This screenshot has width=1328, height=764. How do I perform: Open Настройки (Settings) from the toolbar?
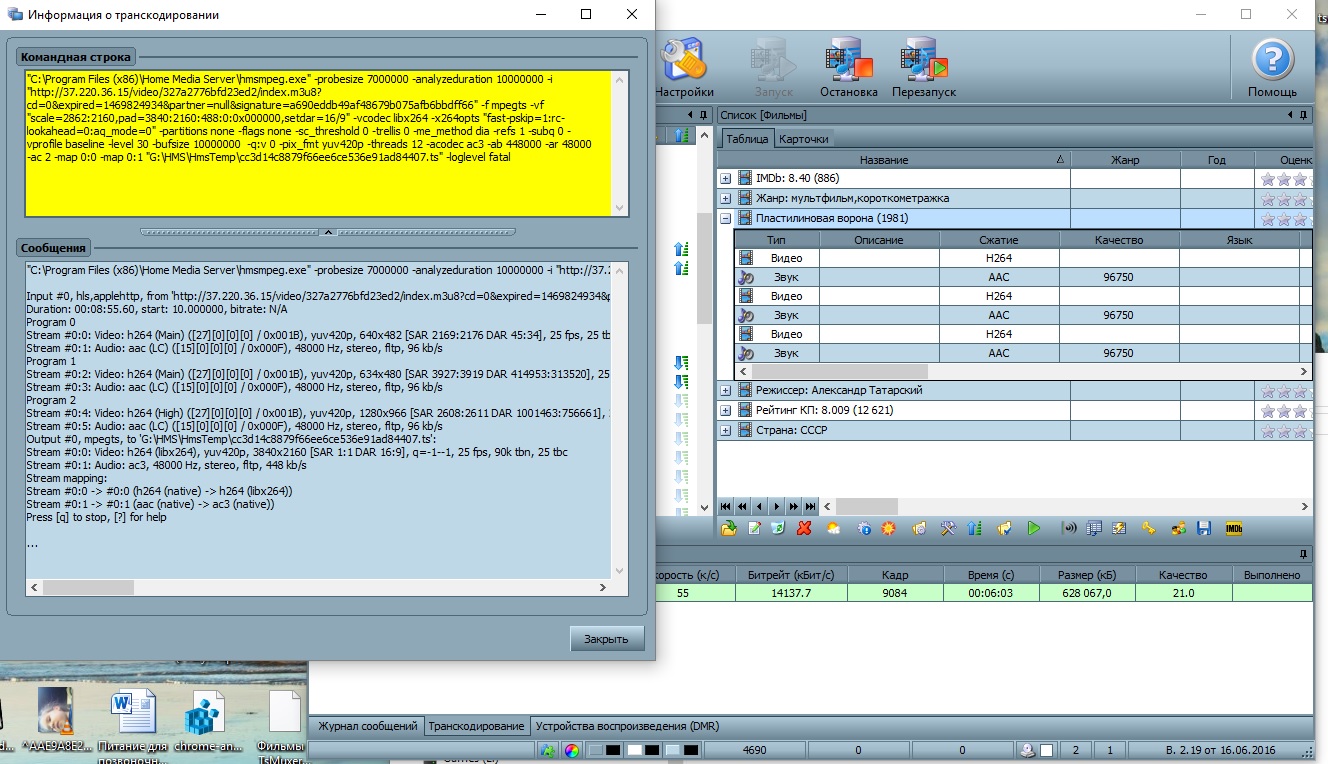click(x=685, y=62)
